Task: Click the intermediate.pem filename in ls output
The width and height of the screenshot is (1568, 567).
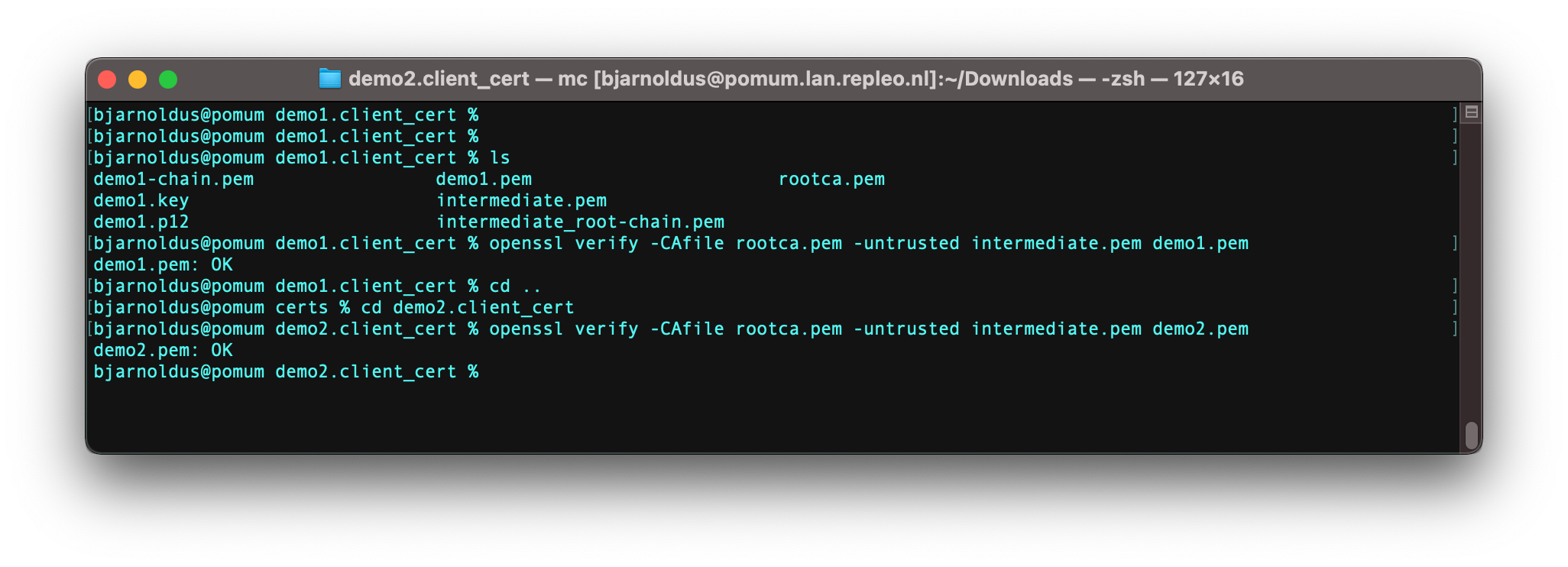Action: coord(521,201)
